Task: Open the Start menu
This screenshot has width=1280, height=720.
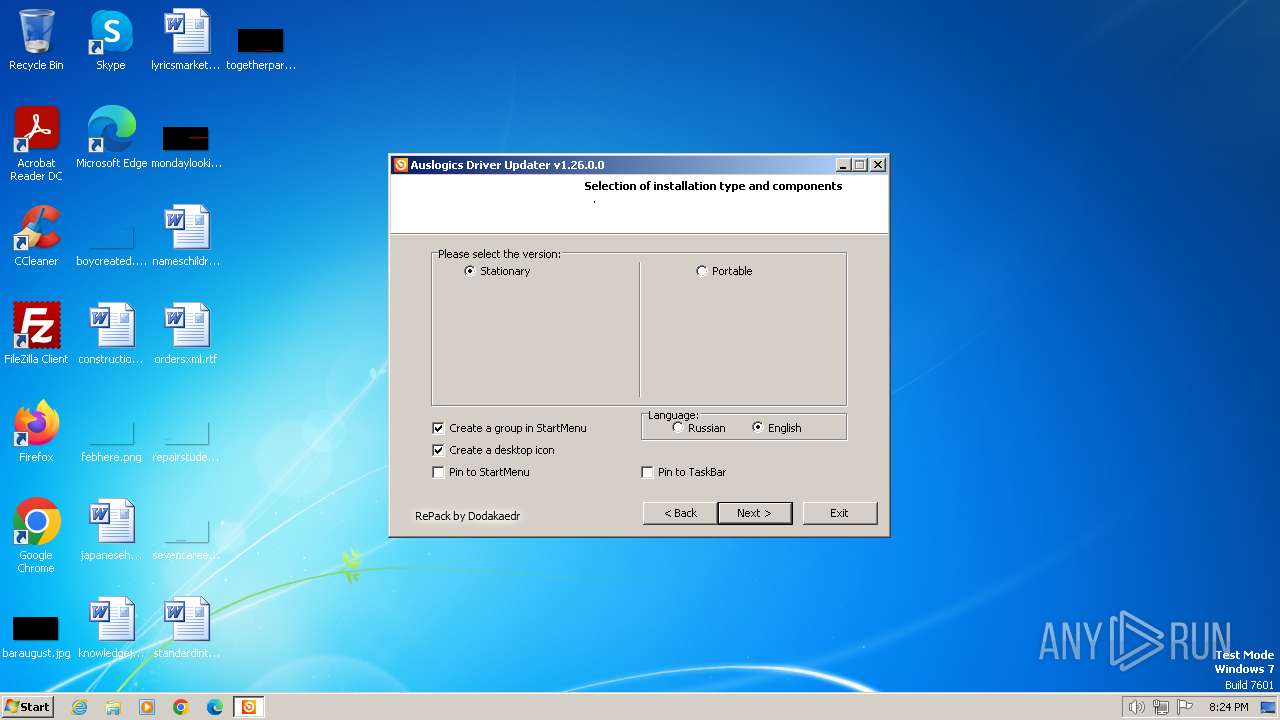Action: click(x=28, y=707)
